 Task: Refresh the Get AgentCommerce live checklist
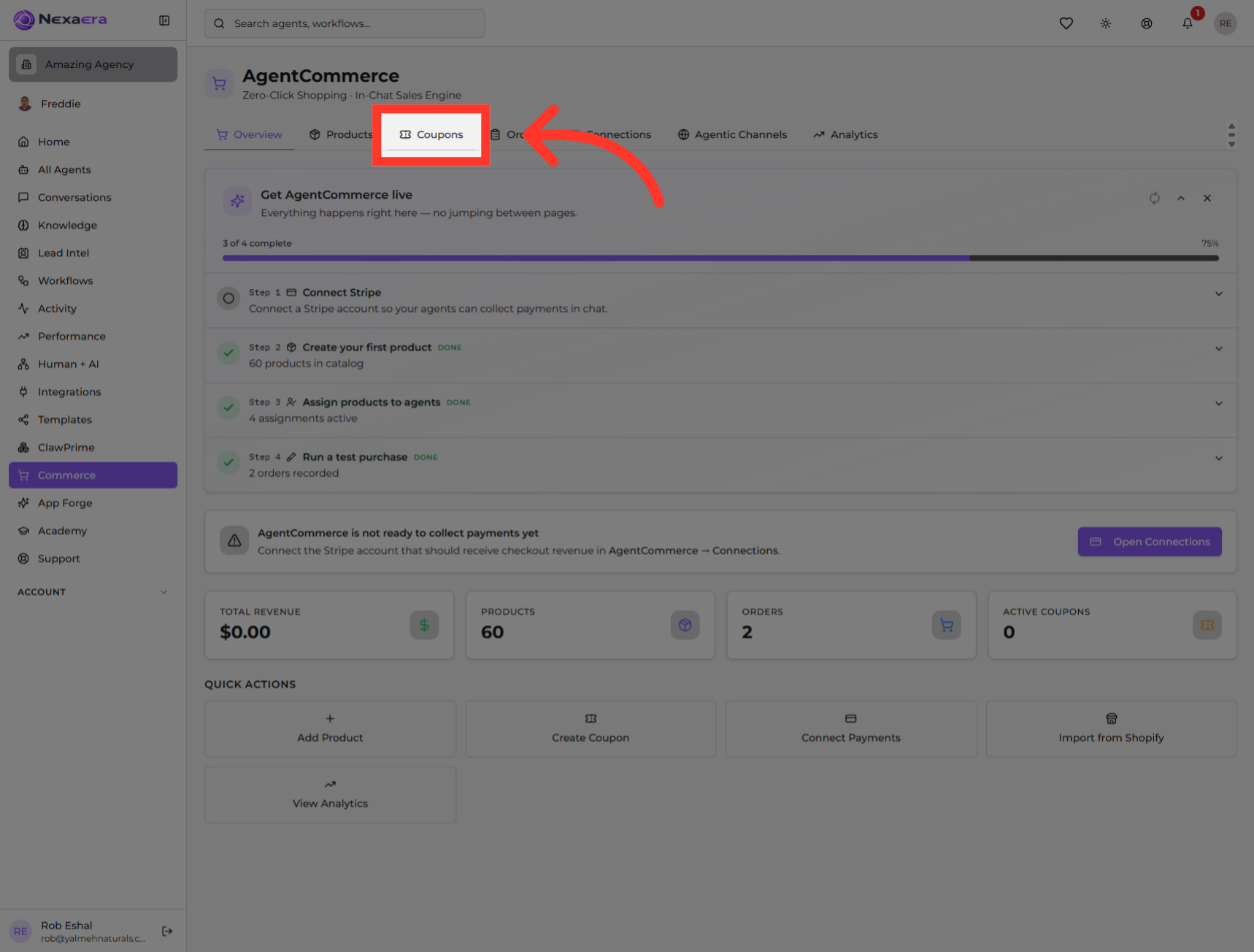coord(1154,198)
